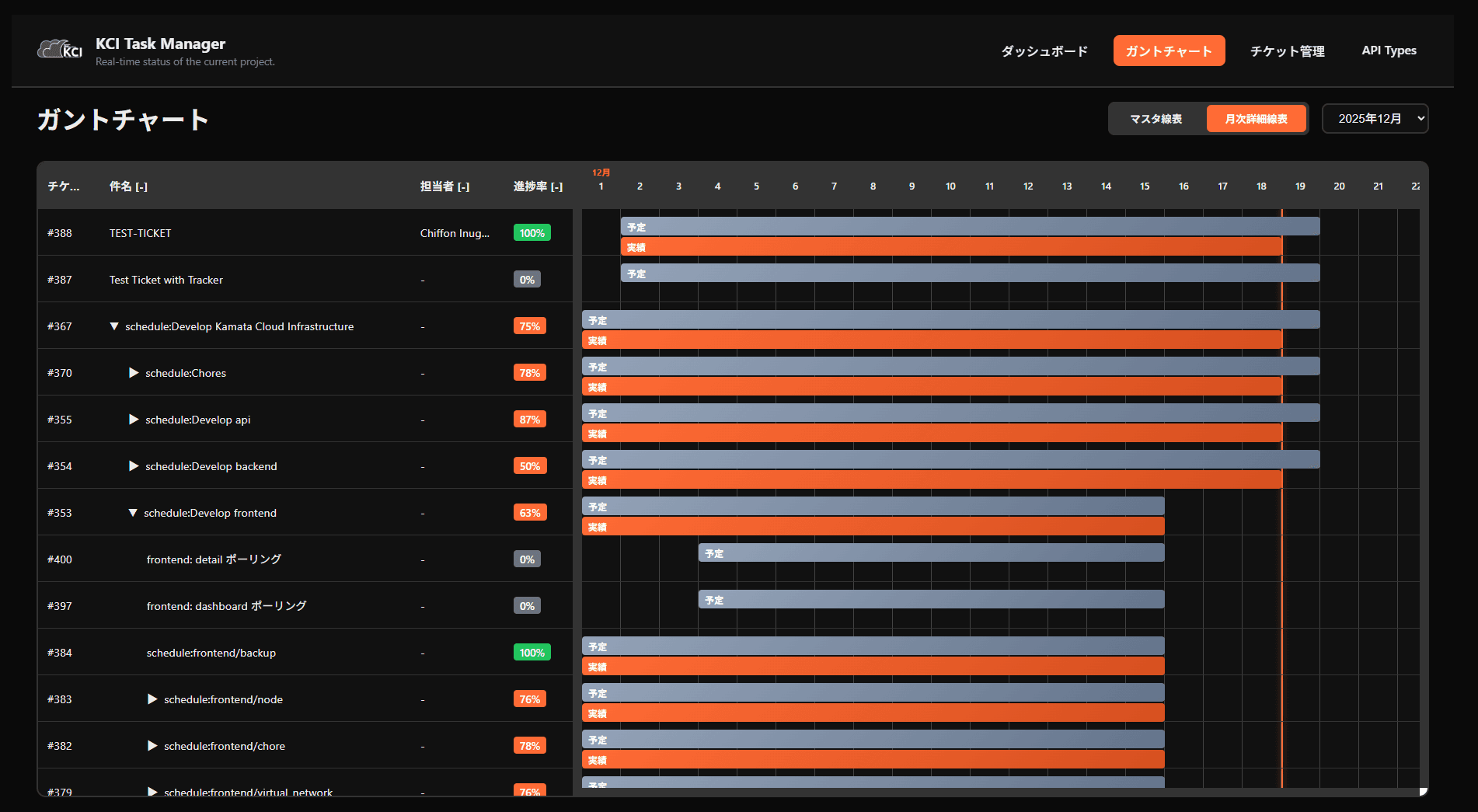Click the KCI cloud logo icon
The width and height of the screenshot is (1478, 812).
click(x=60, y=50)
